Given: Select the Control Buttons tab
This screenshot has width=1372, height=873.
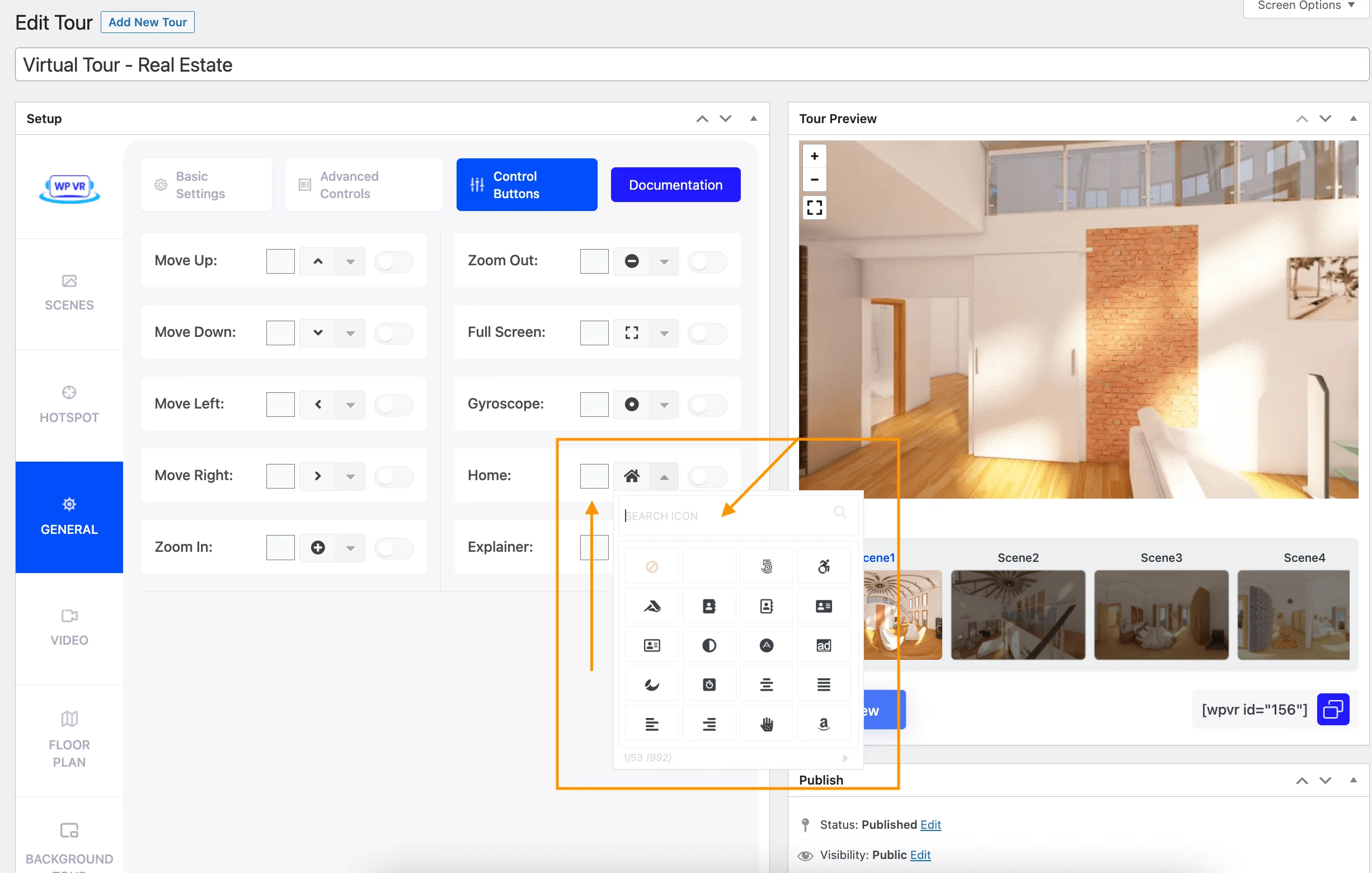Looking at the screenshot, I should pos(525,184).
